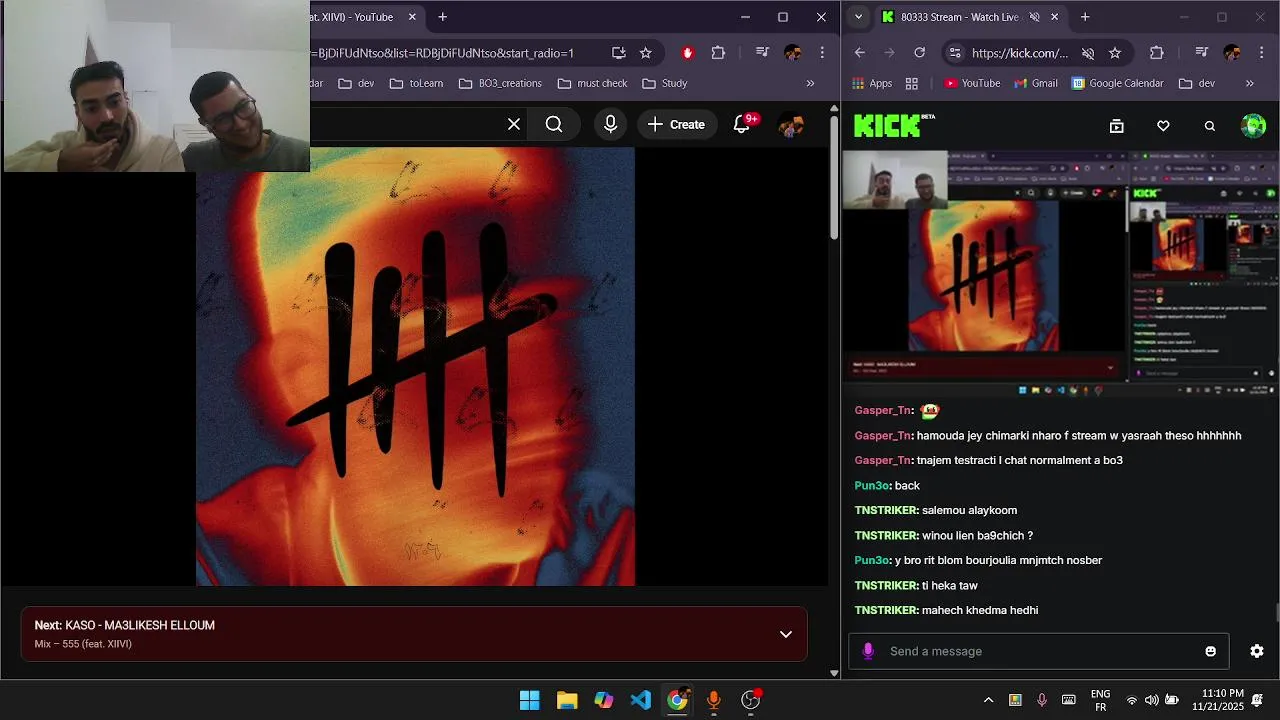
Task: Open tab search dropdown in Kick window
Action: (x=858, y=17)
